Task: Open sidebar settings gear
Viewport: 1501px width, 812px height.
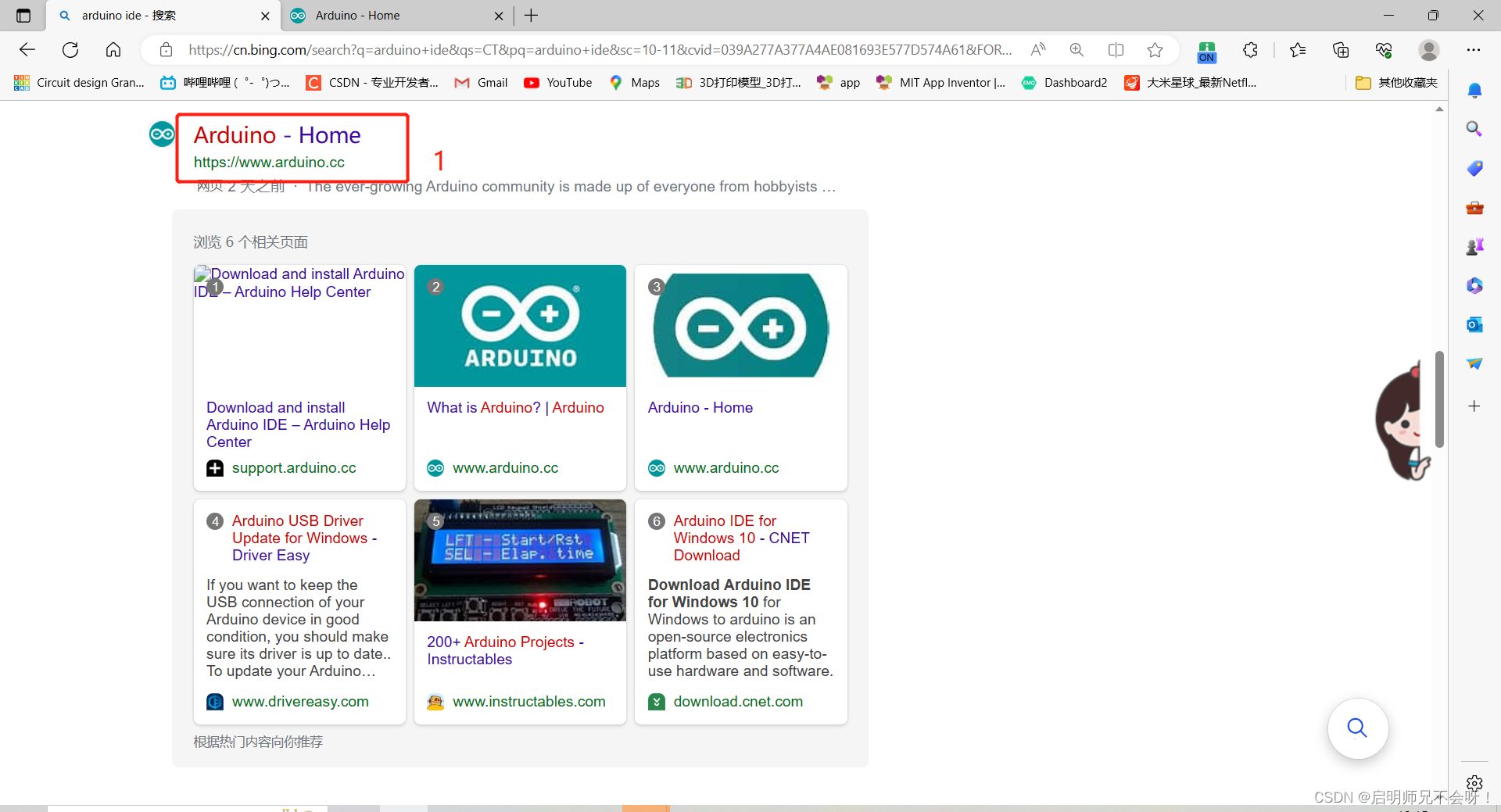Action: point(1474,783)
